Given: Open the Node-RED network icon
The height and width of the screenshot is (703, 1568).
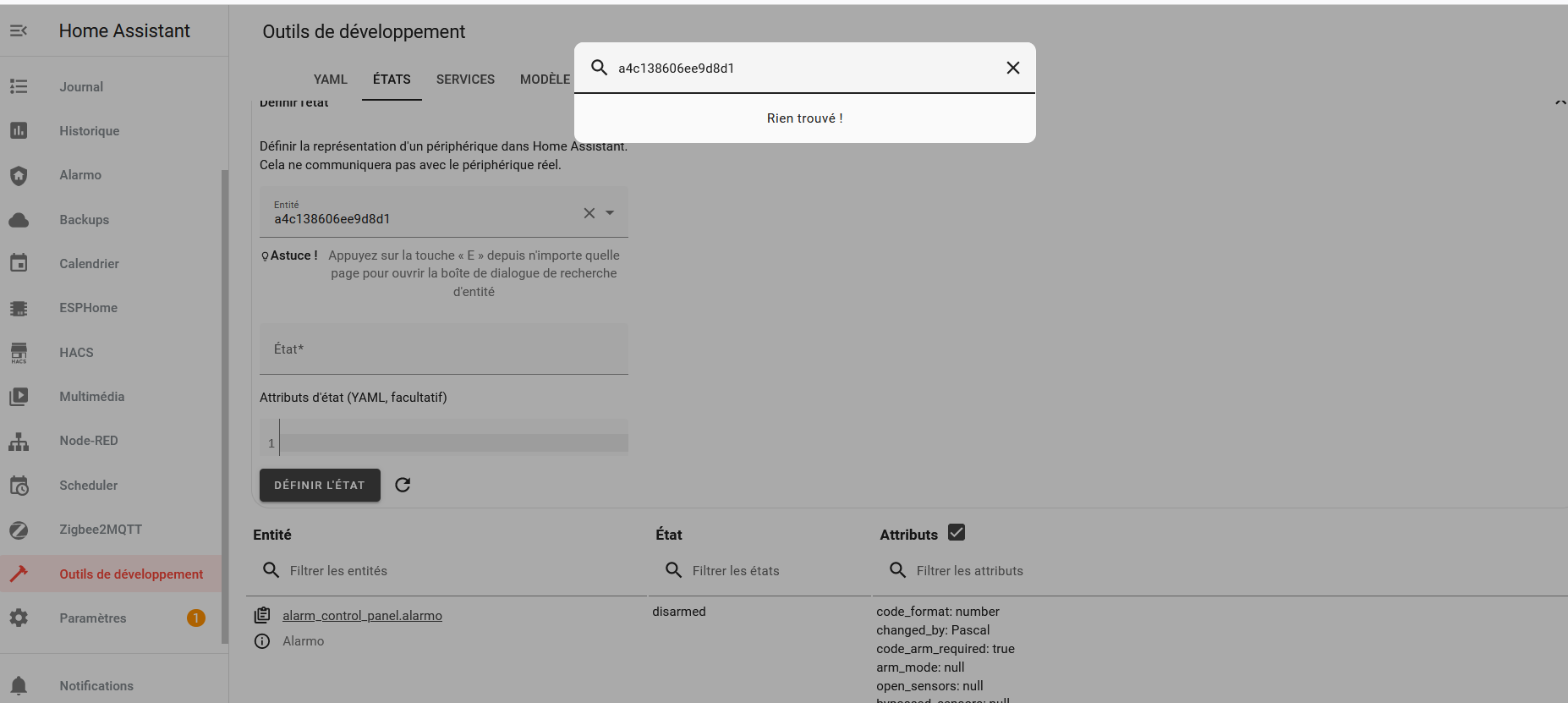Looking at the screenshot, I should click(19, 441).
